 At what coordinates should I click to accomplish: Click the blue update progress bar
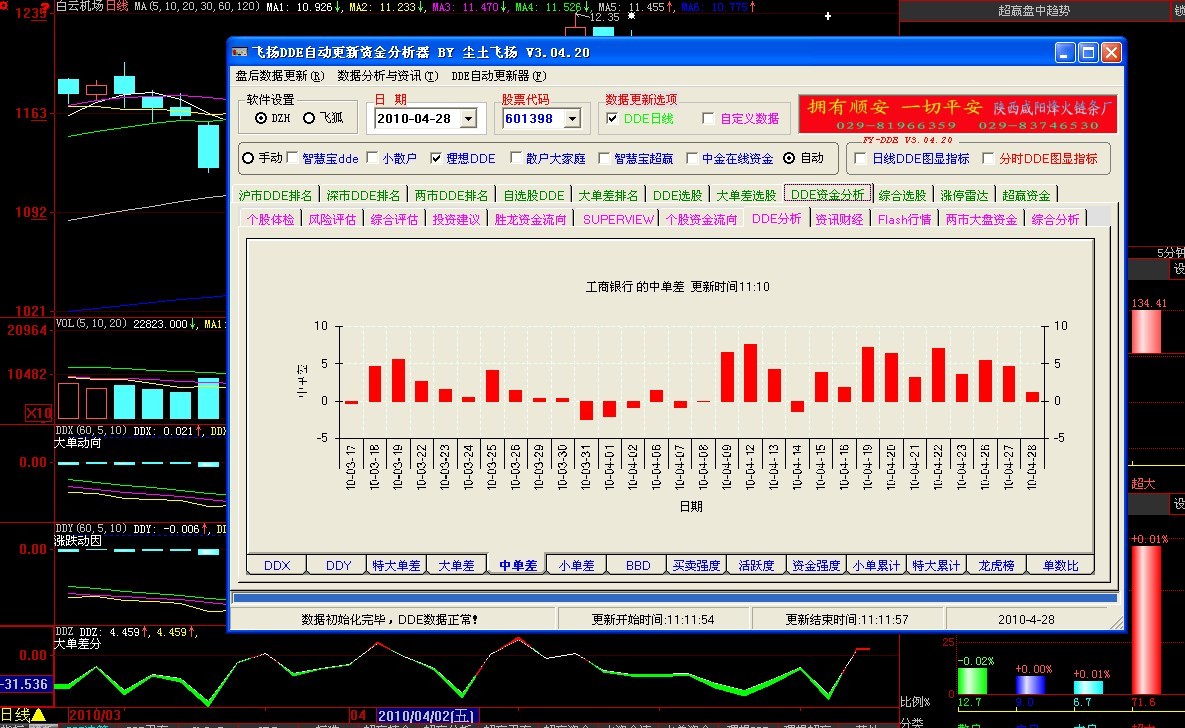pyautogui.click(x=675, y=598)
